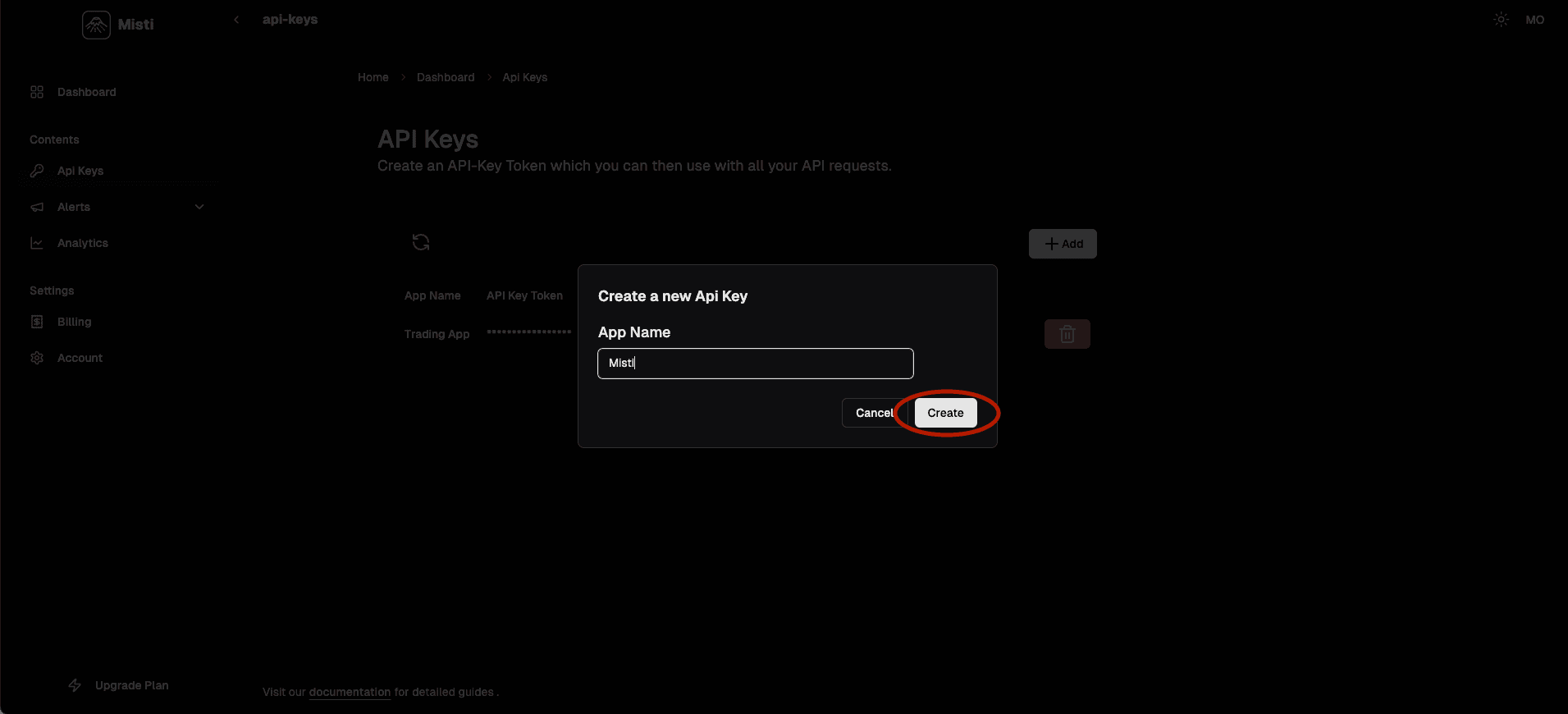
Task: Open the MO user avatar menu
Action: pyautogui.click(x=1534, y=20)
